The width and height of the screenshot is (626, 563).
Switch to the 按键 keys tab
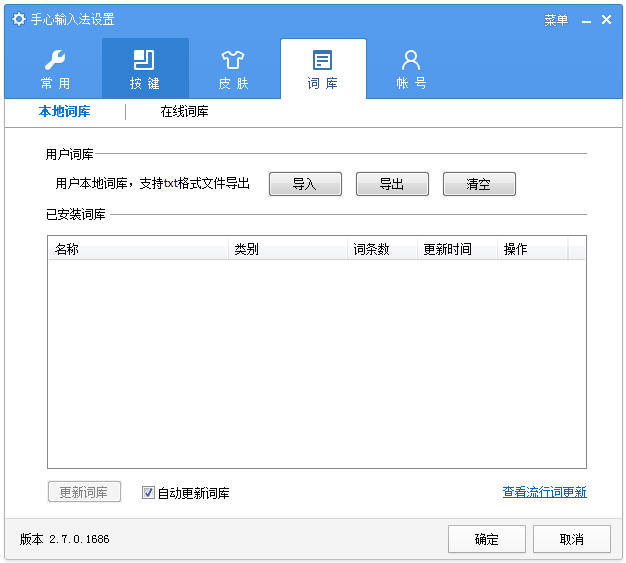[x=145, y=69]
